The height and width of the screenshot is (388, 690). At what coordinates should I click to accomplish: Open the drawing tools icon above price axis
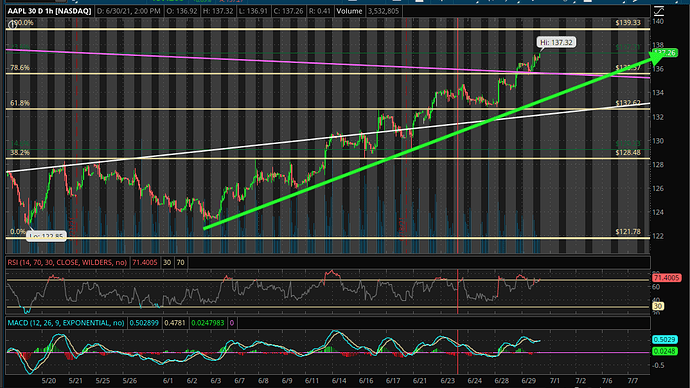659,11
